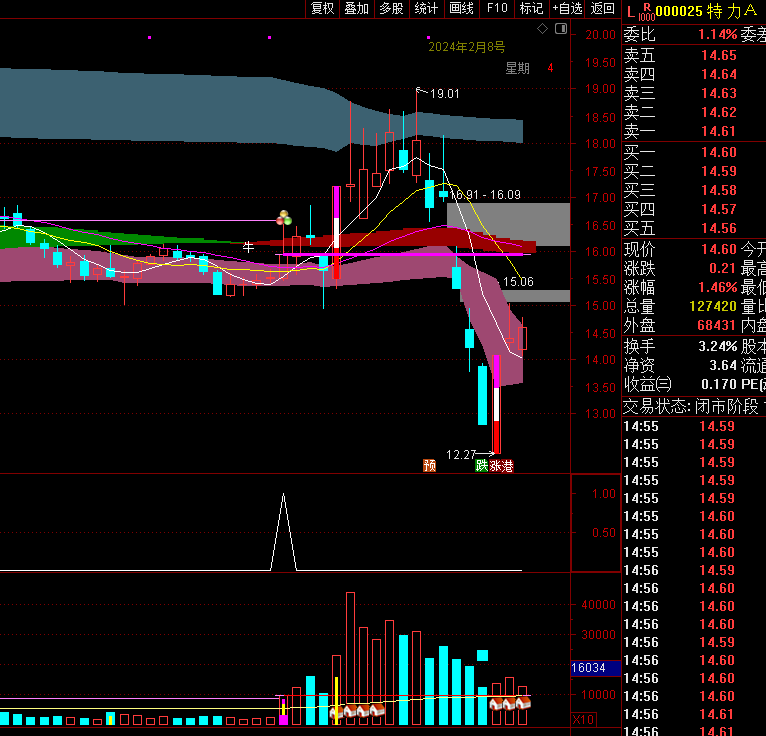Viewport: 766px width, 736px height.
Task: Click the white cross marker on the K-line chart
Action: (248, 247)
